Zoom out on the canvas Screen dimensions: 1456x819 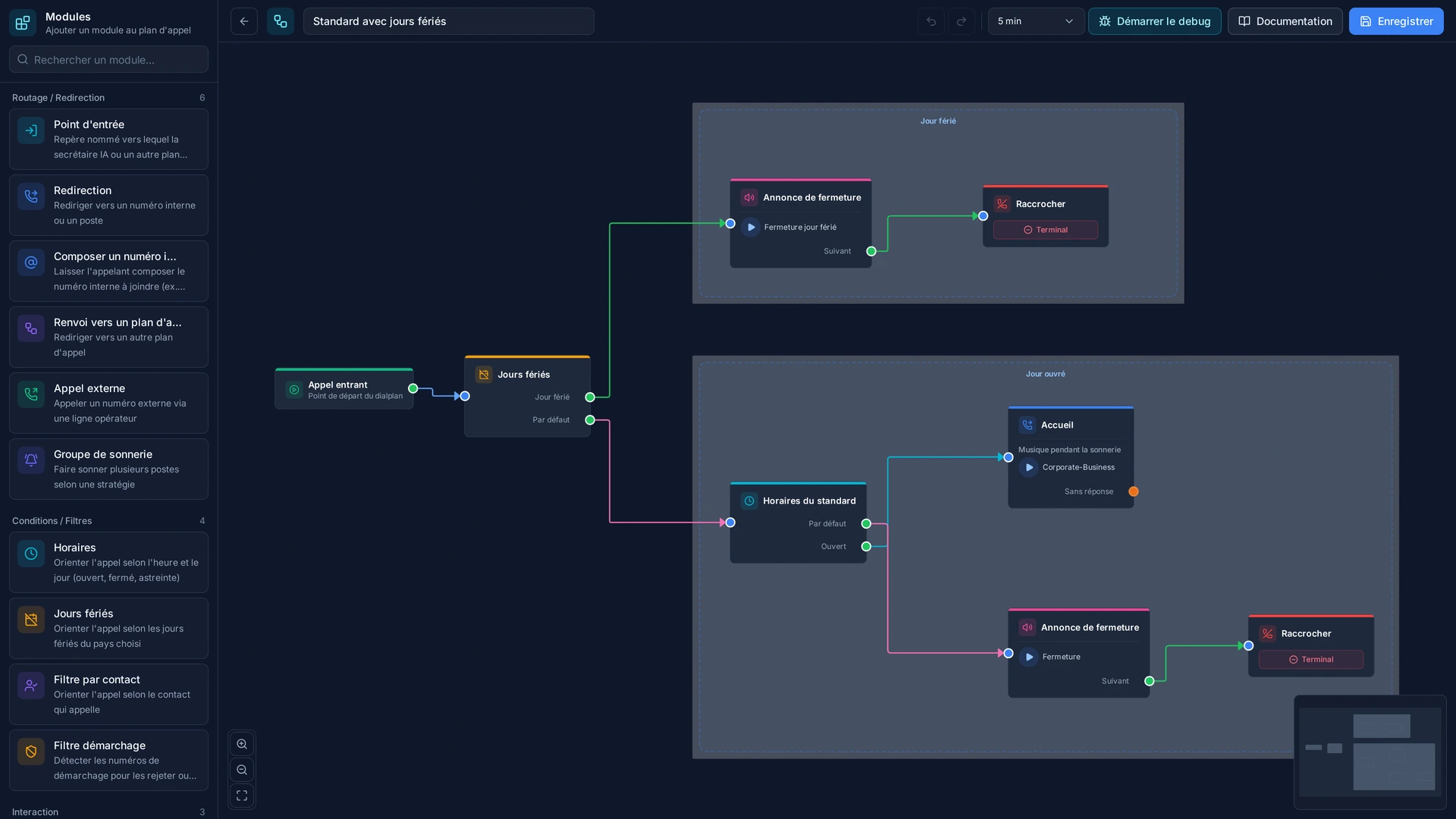242,770
